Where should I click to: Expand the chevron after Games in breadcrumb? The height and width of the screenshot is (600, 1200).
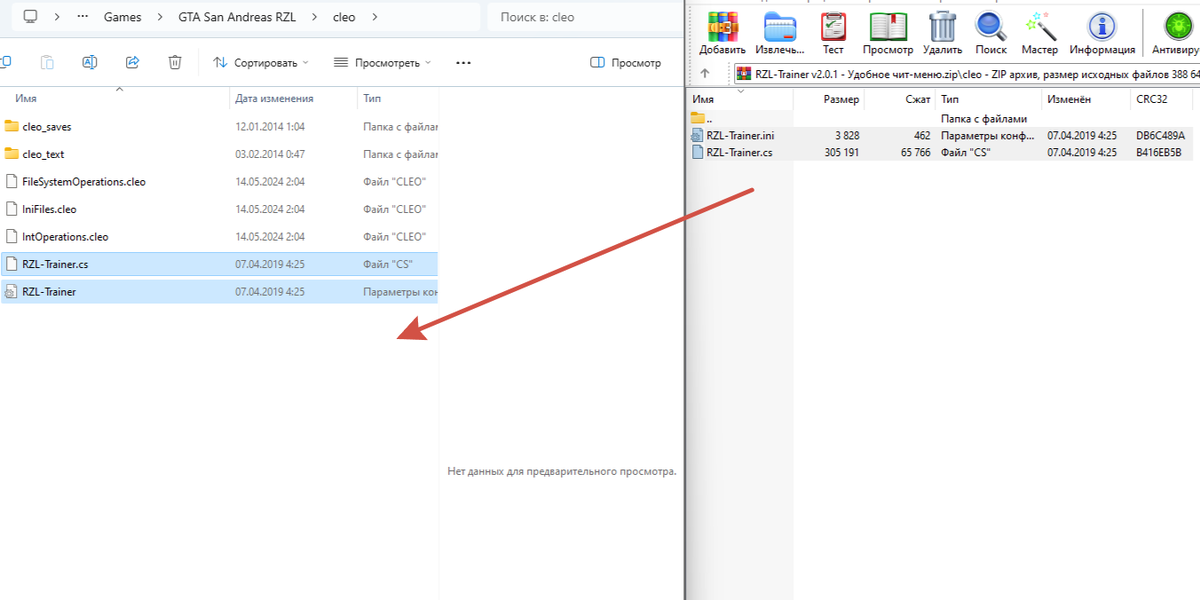(x=160, y=17)
